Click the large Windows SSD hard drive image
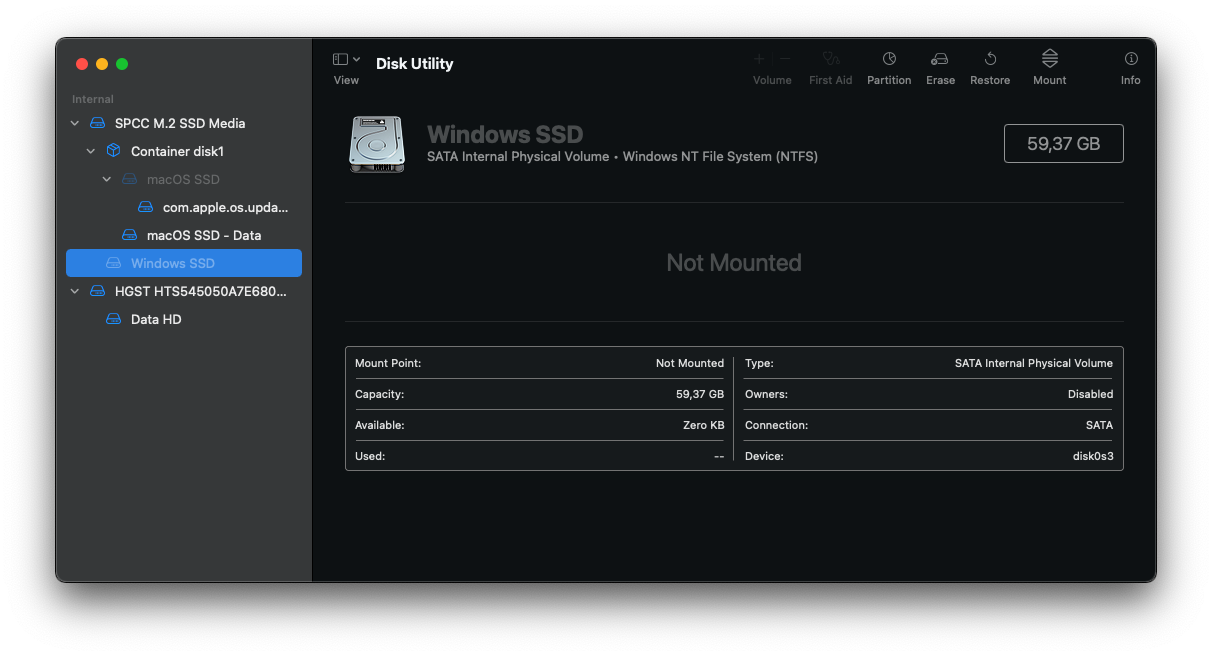1212x656 pixels. click(377, 144)
